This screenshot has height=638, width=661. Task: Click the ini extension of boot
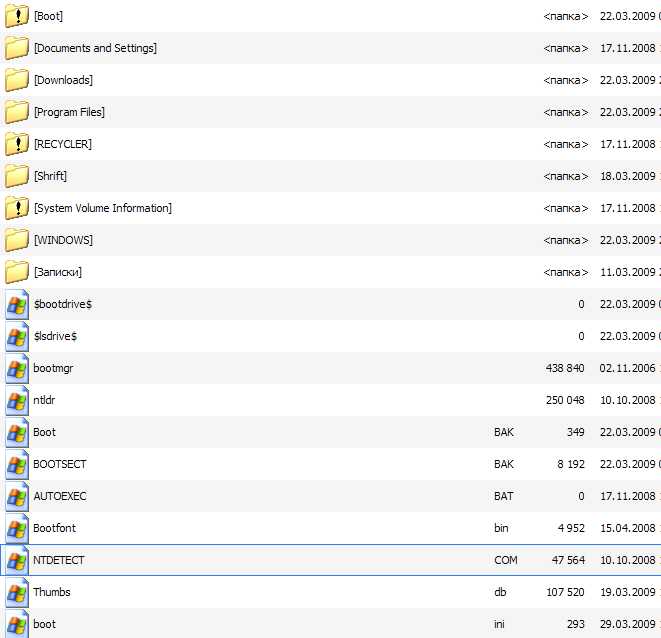499,625
